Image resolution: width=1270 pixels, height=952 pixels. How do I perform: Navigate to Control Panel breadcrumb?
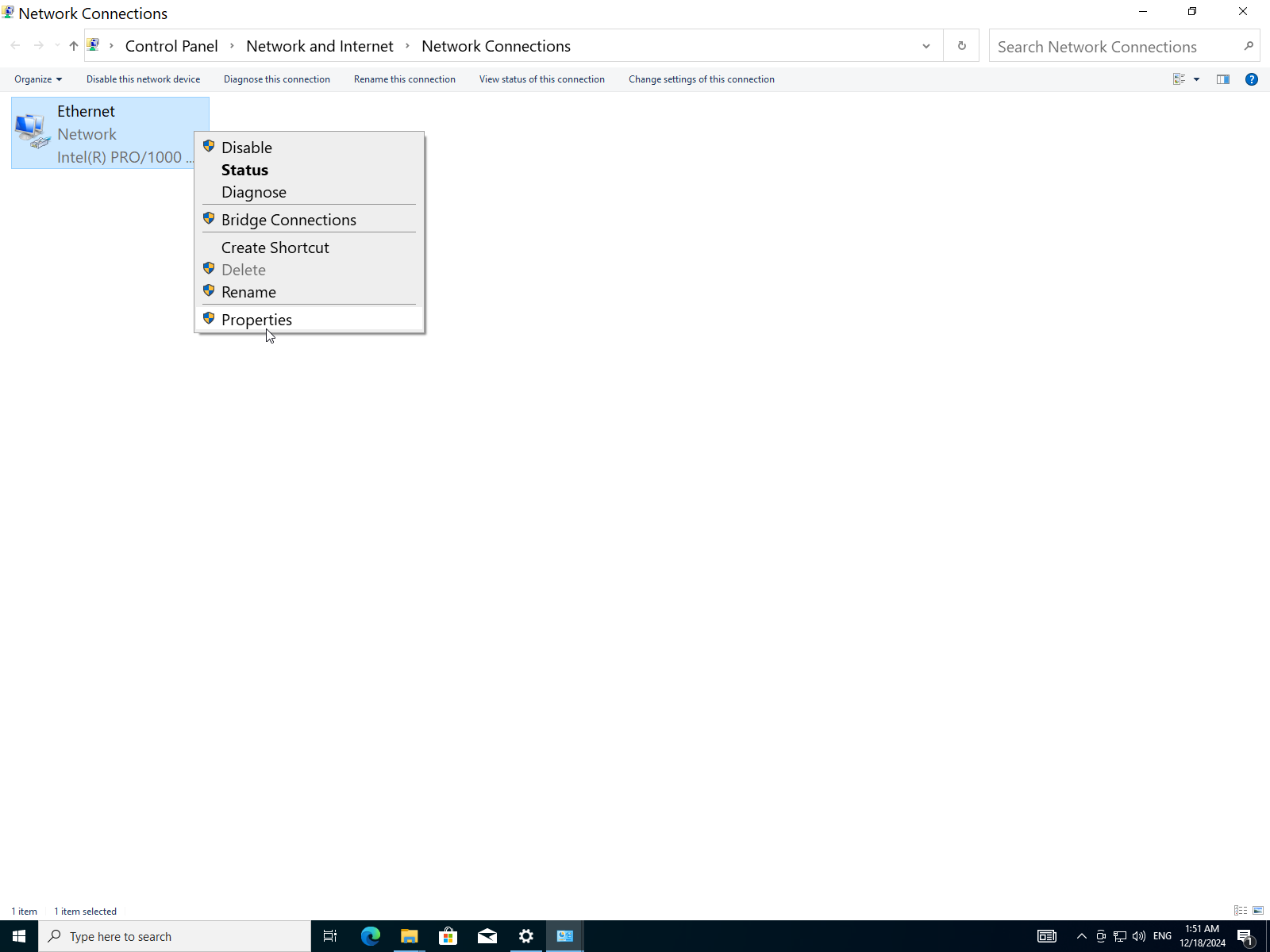171,46
